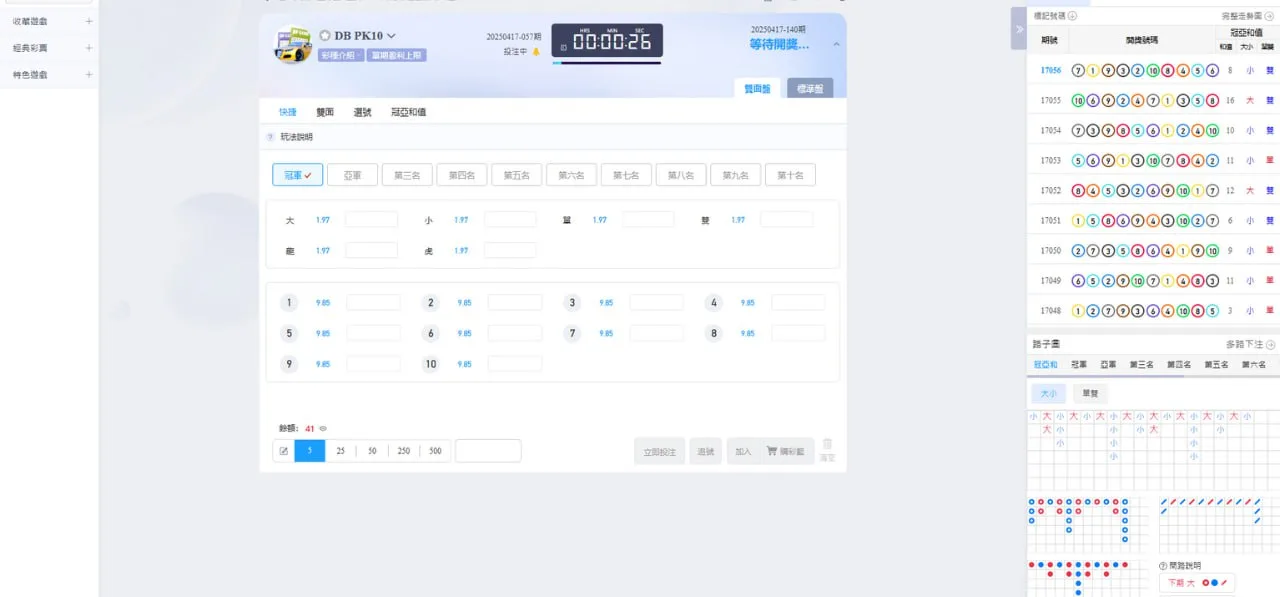Select the 亞軍 position option
1280x597 pixels.
coord(352,175)
